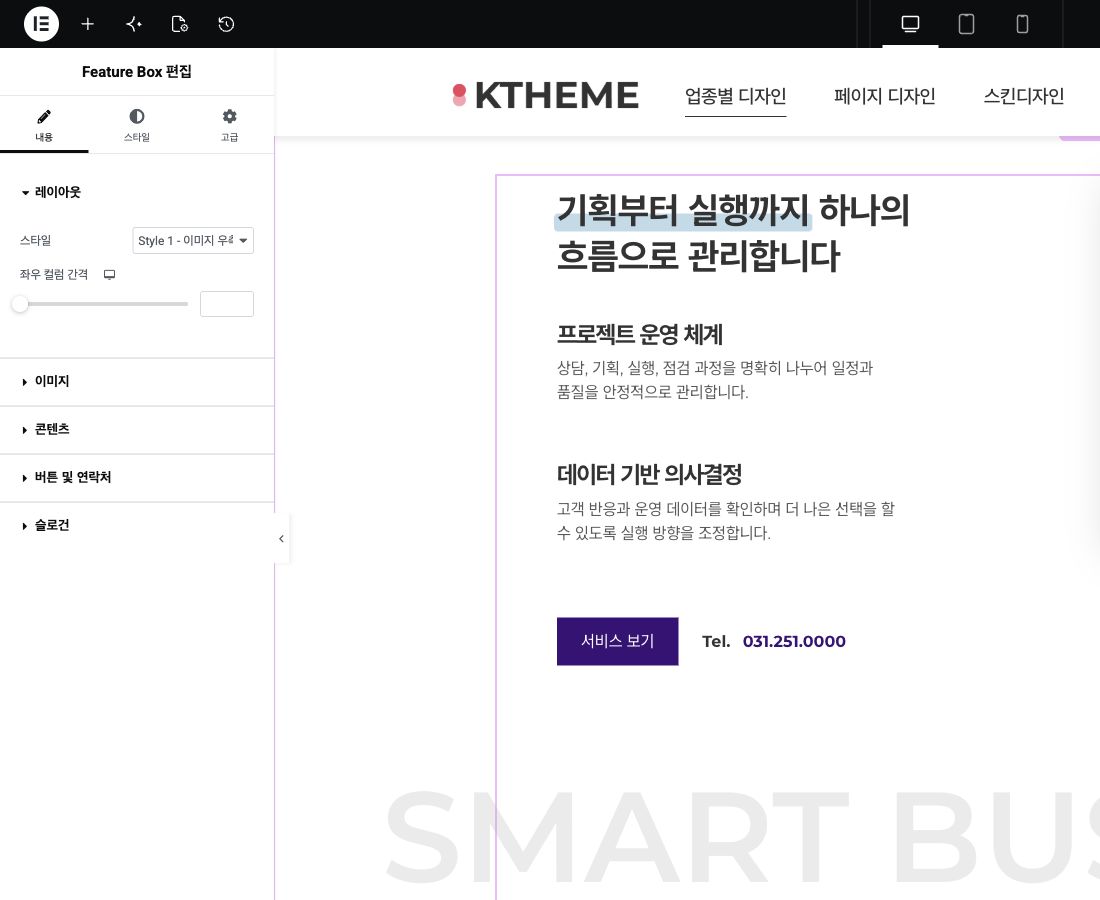Open page settings document icon
This screenshot has width=1100, height=900.
pyautogui.click(x=180, y=24)
